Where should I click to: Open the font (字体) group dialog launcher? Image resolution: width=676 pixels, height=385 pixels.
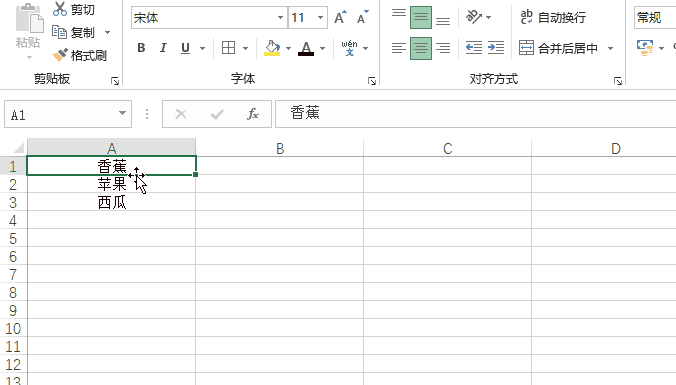pyautogui.click(x=372, y=81)
